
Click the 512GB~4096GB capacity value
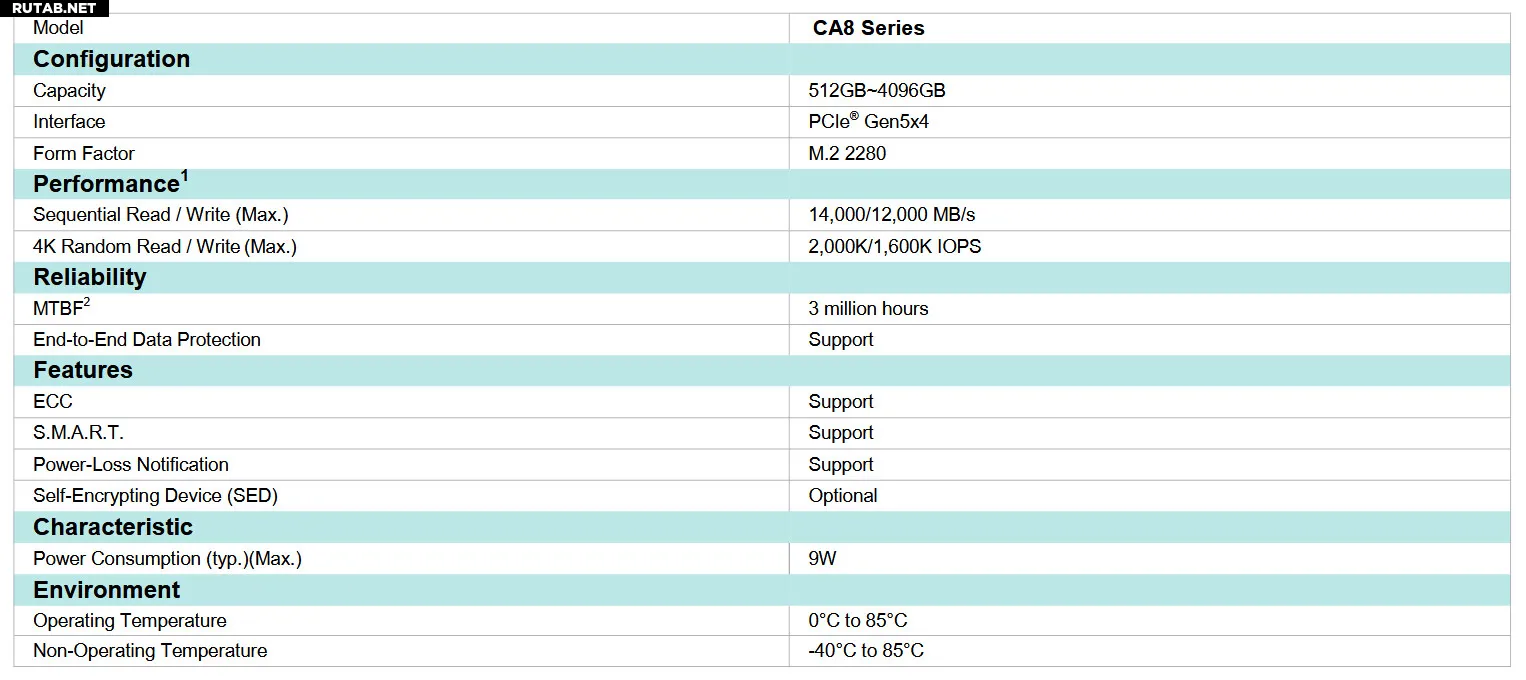click(877, 91)
